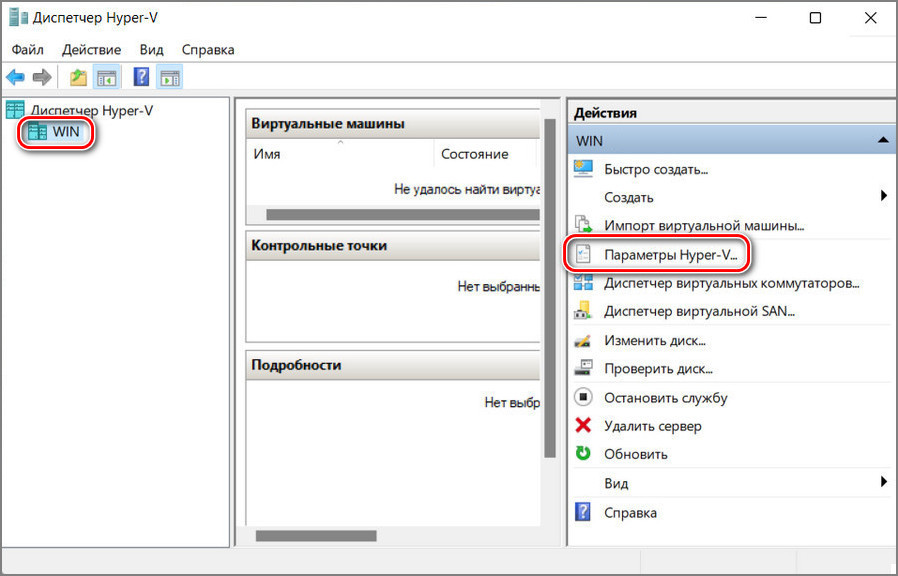This screenshot has height=576, width=898.
Task: Open the Файл menu
Action: tap(27, 50)
